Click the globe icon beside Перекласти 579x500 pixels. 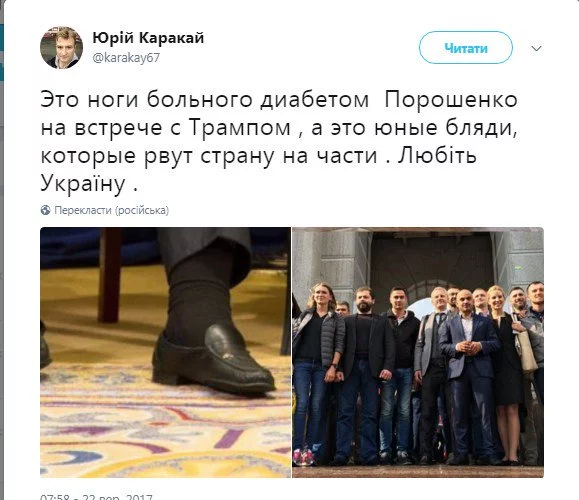click(45, 210)
